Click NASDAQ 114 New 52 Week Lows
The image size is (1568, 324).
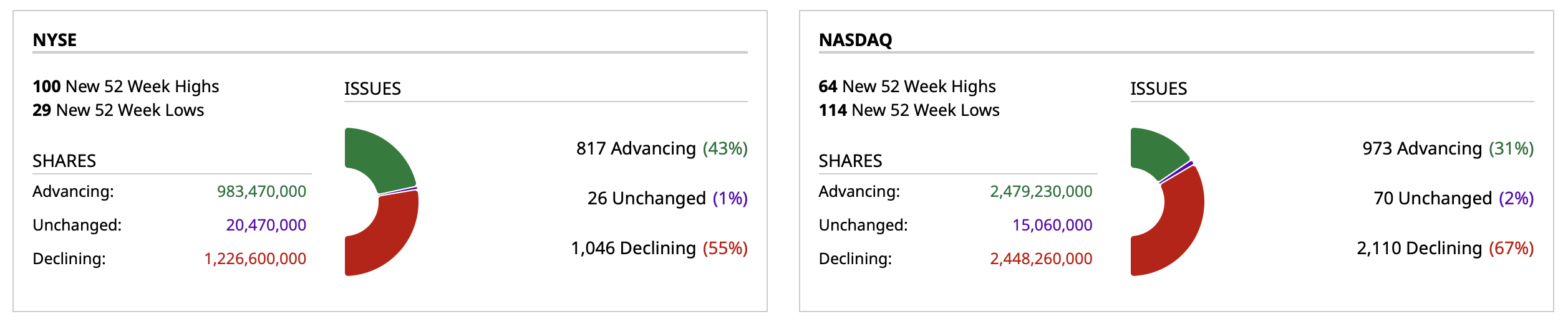pyautogui.click(x=909, y=110)
